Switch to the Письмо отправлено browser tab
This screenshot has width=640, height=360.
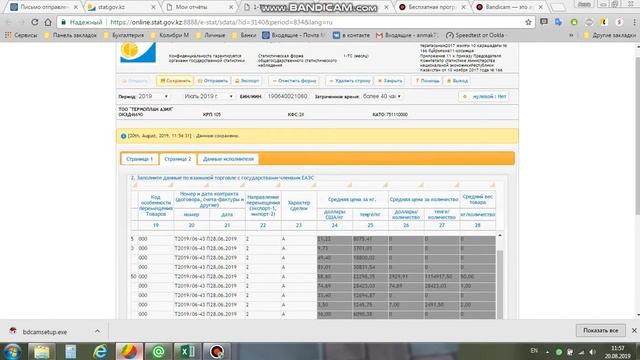pos(43,7)
